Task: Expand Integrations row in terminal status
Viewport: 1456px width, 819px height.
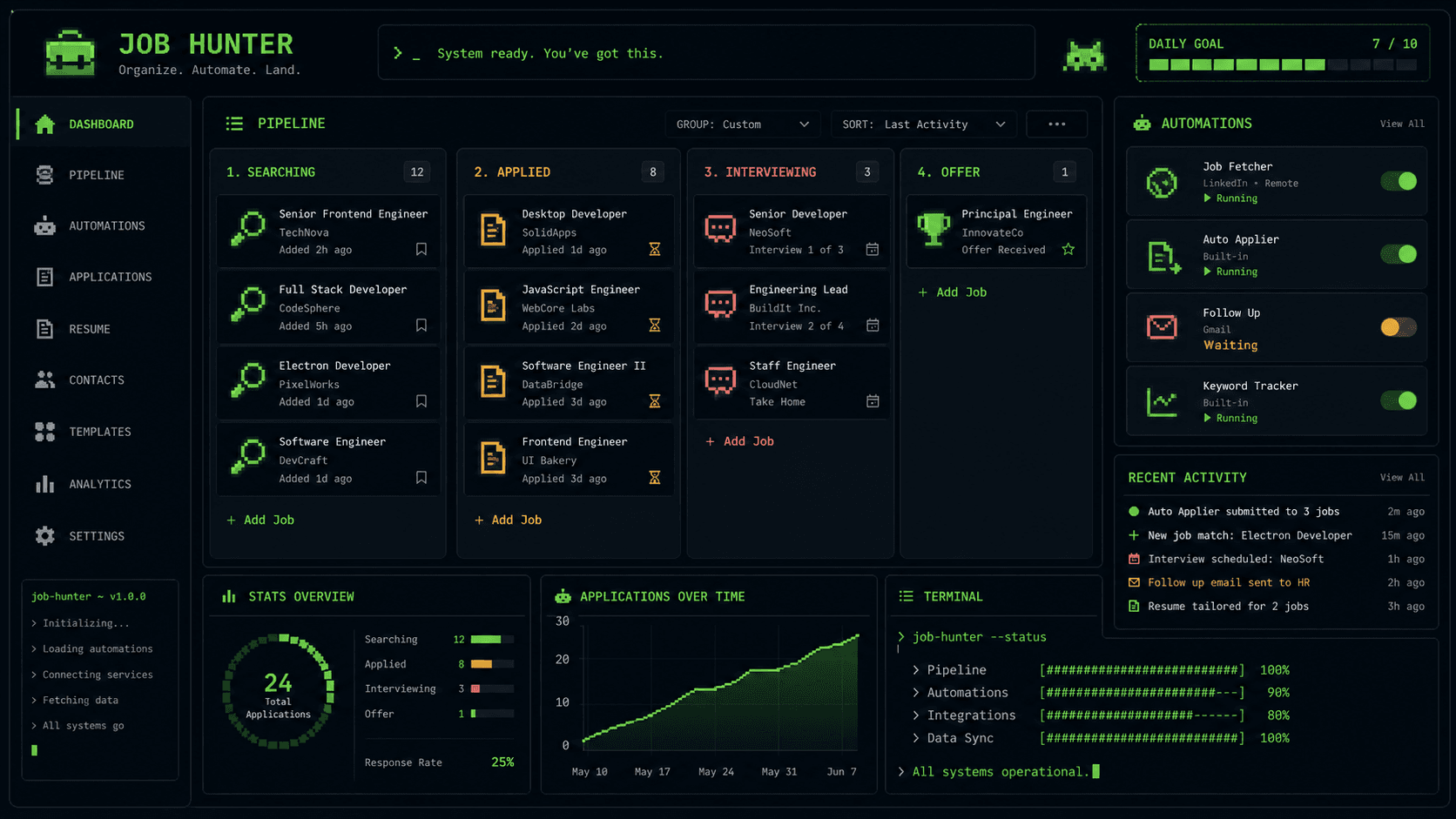Action: coord(916,715)
